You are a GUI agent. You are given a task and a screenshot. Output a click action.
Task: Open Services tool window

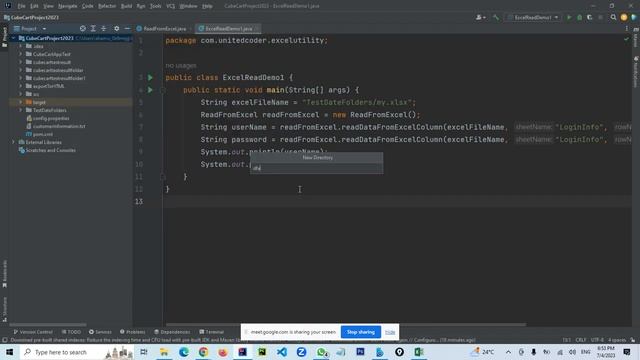pyautogui.click(x=100, y=332)
